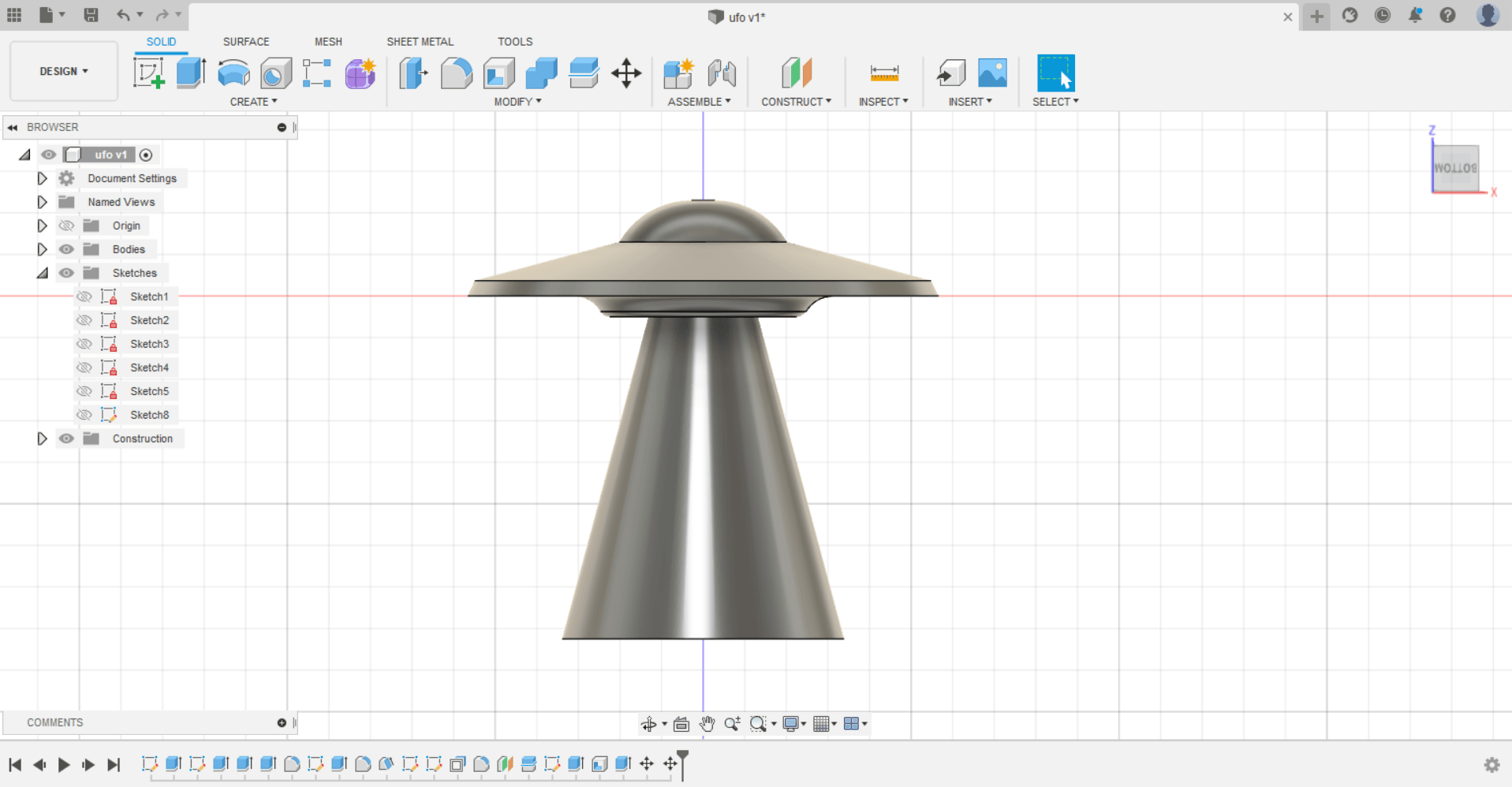
Task: Select the Joint tool
Action: point(722,73)
